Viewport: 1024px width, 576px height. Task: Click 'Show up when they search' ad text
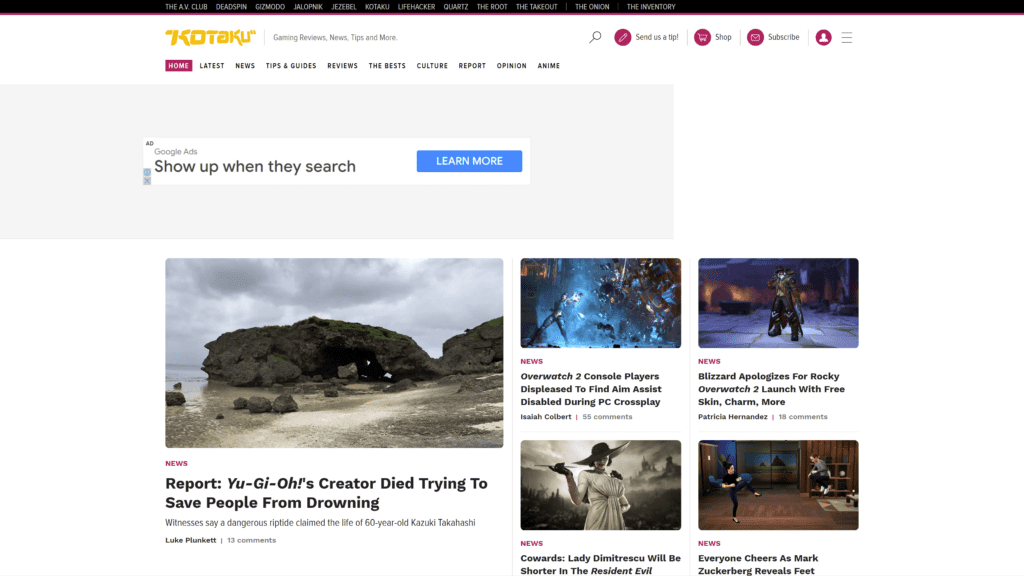point(255,167)
